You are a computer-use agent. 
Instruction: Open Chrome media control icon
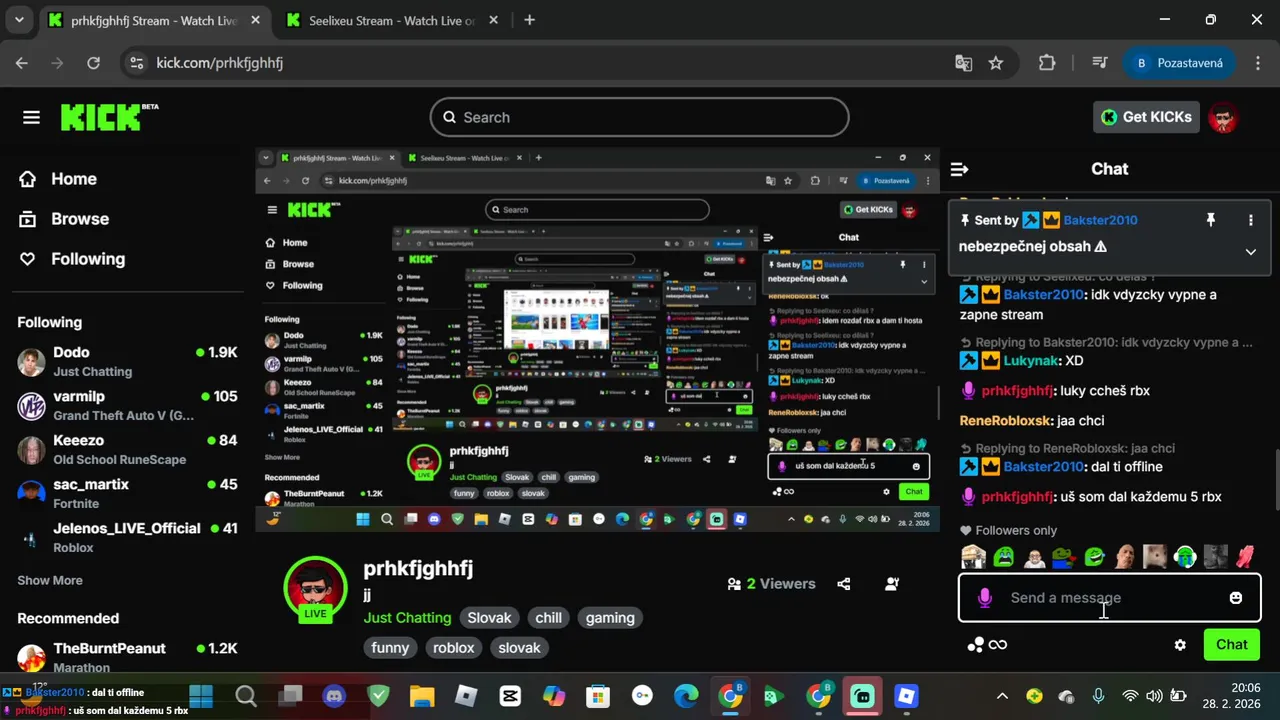(x=1100, y=63)
